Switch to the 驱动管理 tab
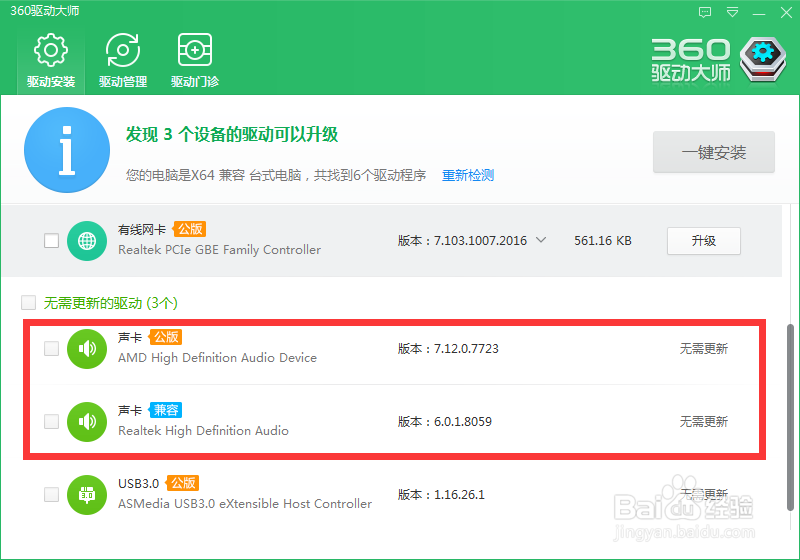This screenshot has height=560, width=800. 123,61
